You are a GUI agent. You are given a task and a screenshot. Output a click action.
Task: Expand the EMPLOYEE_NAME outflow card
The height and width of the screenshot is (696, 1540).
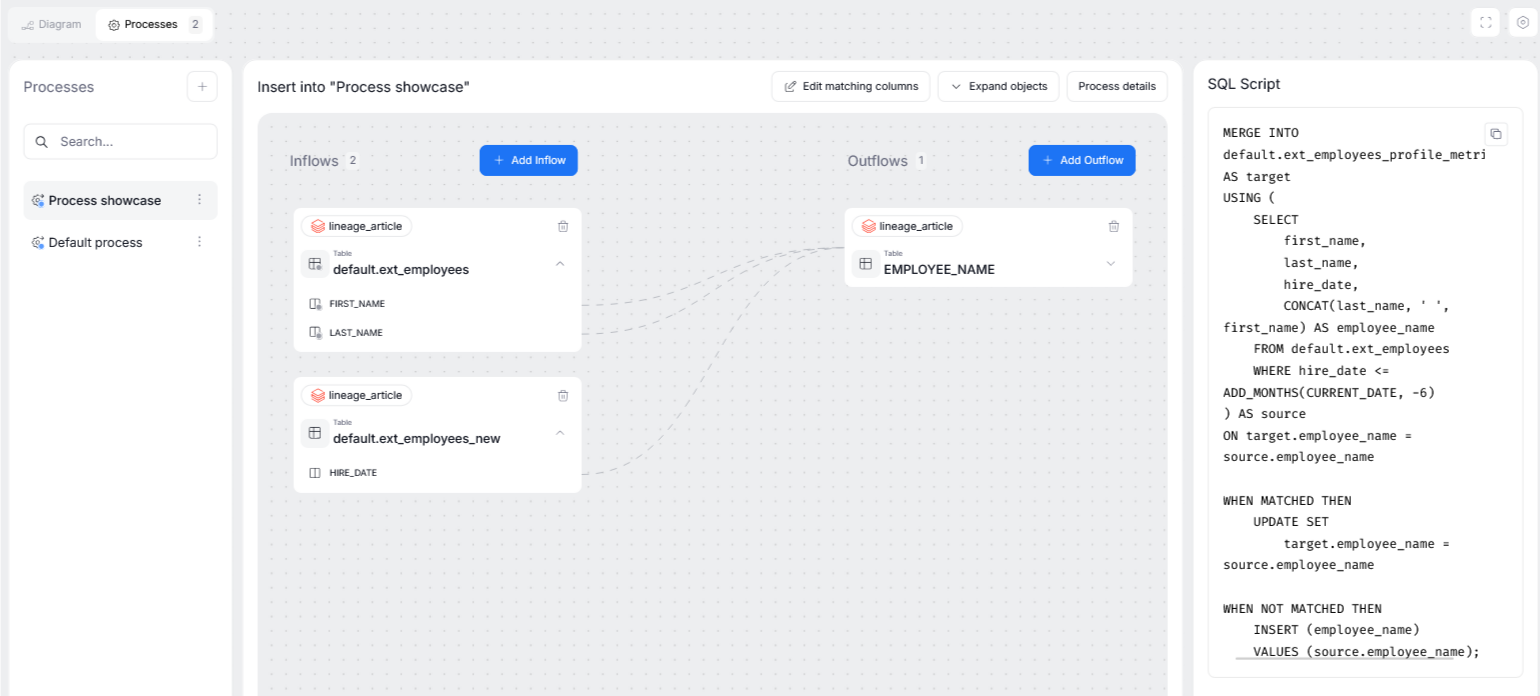(1110, 264)
